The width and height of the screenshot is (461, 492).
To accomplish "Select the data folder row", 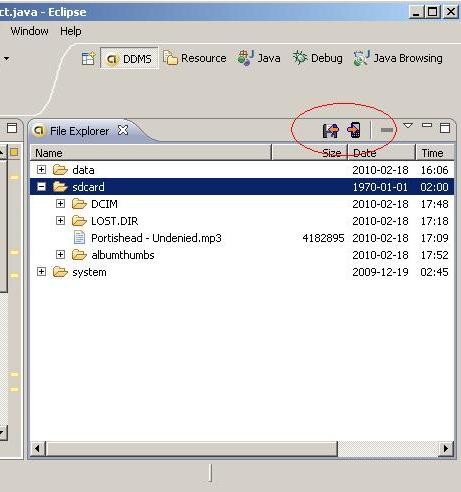I will (x=242, y=170).
